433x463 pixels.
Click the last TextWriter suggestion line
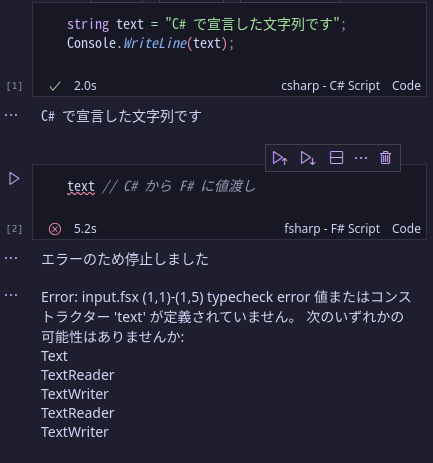tap(75, 432)
